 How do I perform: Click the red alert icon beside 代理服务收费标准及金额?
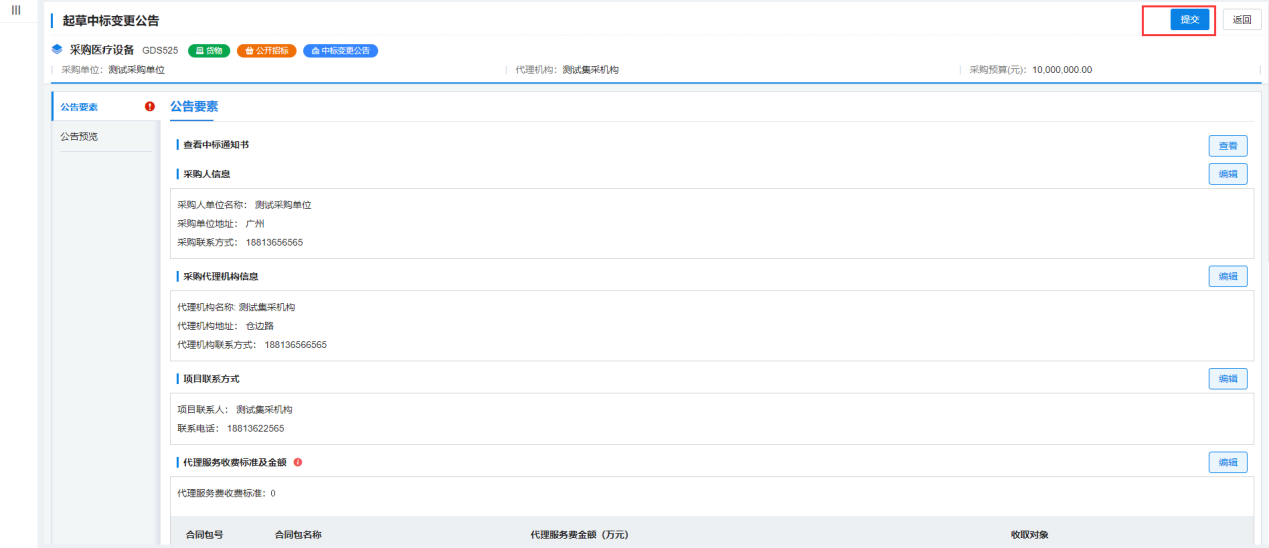[298, 462]
